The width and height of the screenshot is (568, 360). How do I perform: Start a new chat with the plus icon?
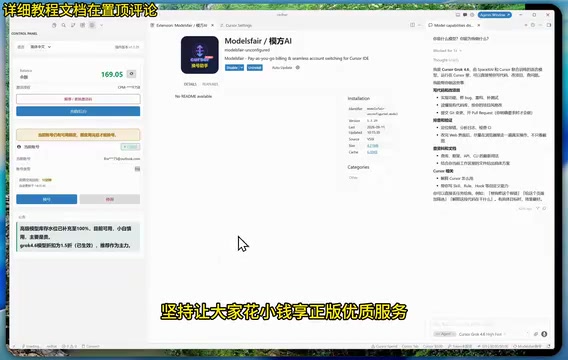pyautogui.click(x=526, y=25)
